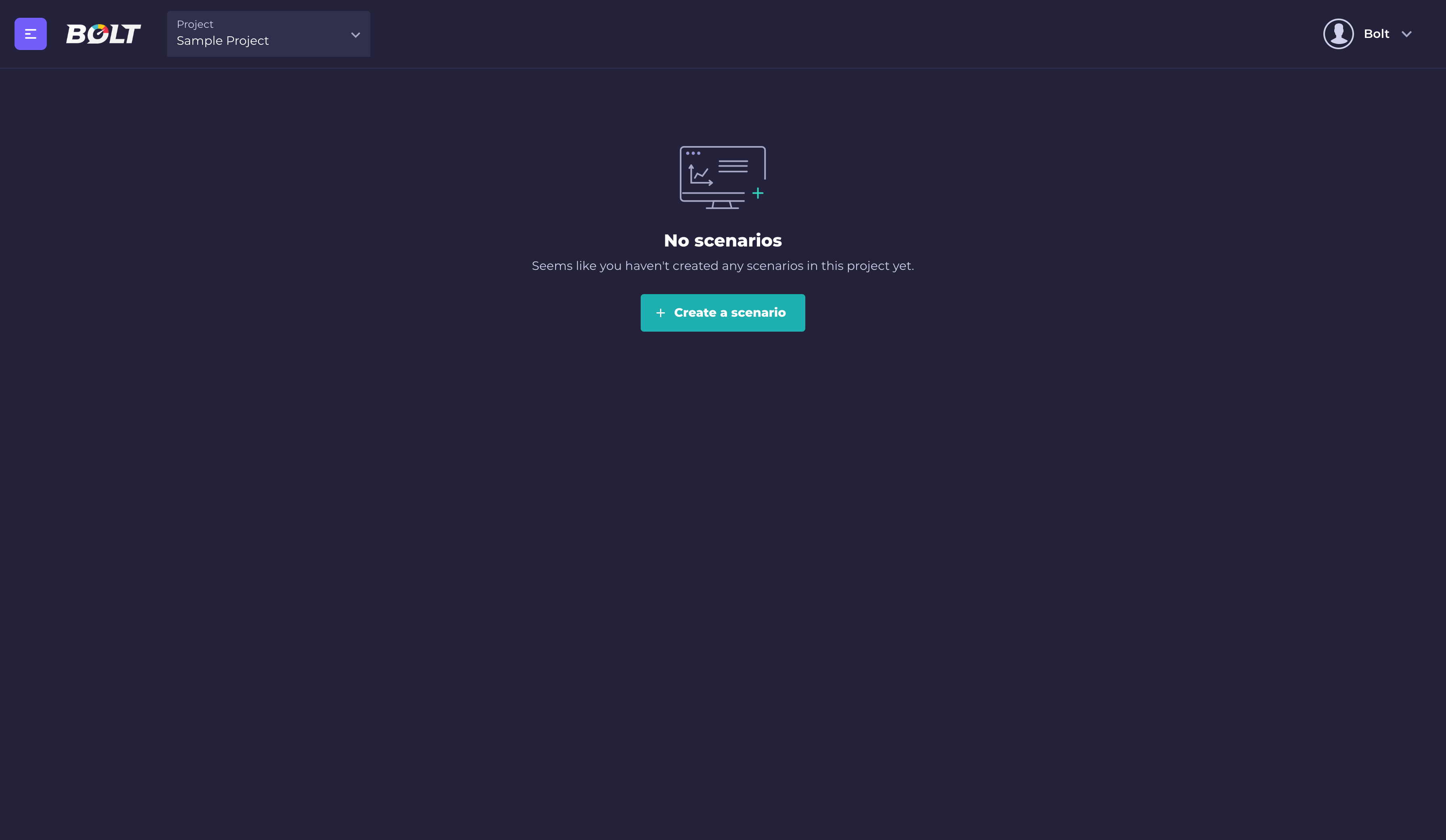Click the text lines in monitor illustration

pos(733,166)
